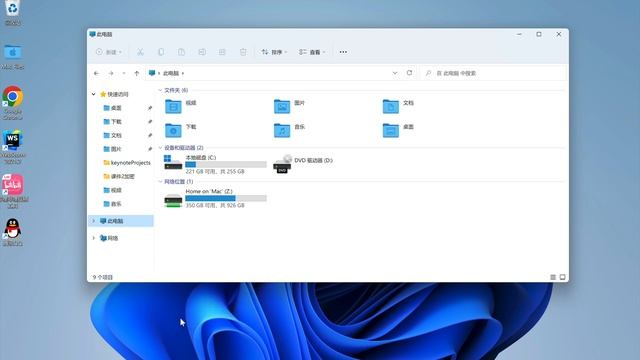Viewport: 640px width, 360px height.
Task: Collapse the 文件夹 (6) group header
Action: pyautogui.click(x=160, y=90)
